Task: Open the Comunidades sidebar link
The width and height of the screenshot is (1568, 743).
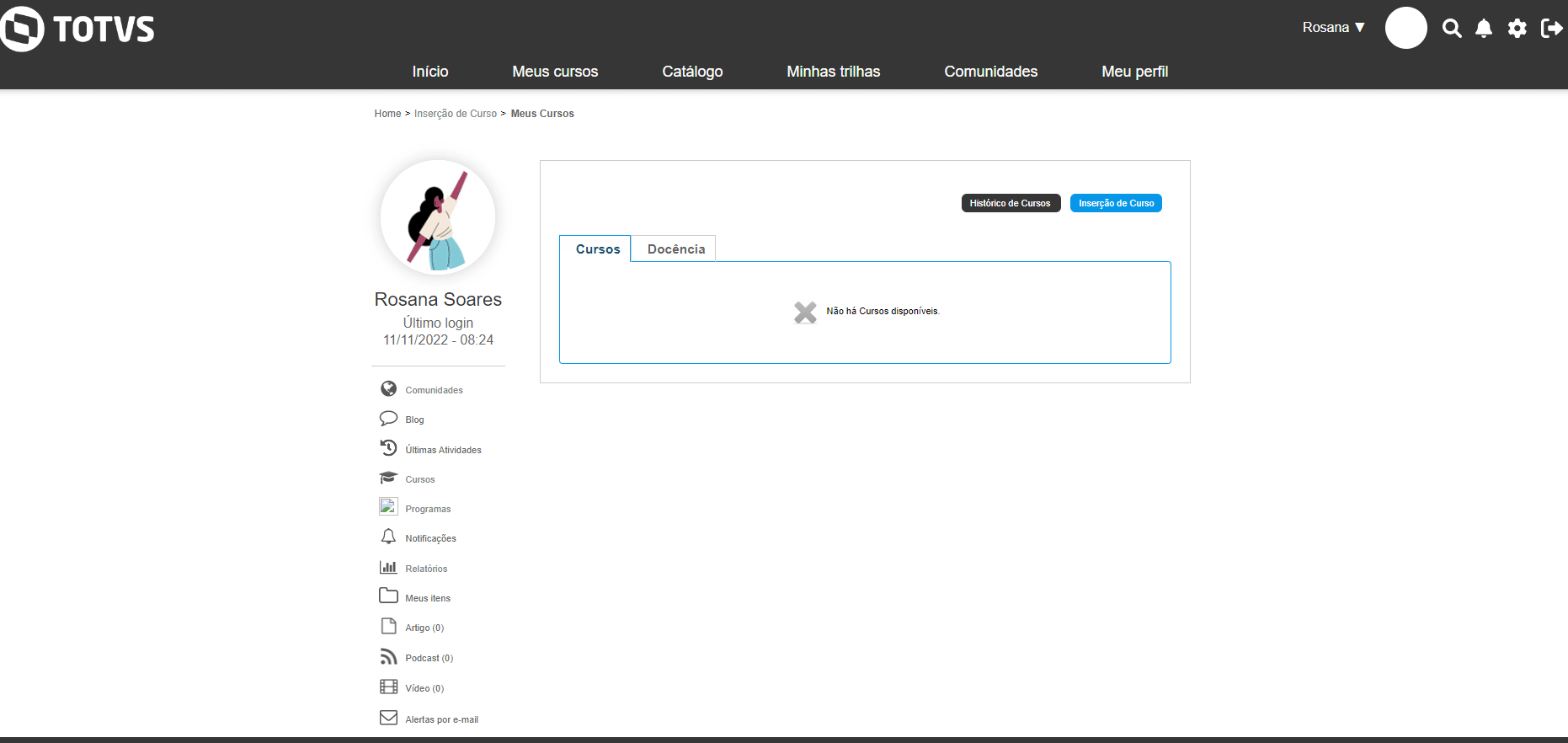Action: (434, 390)
